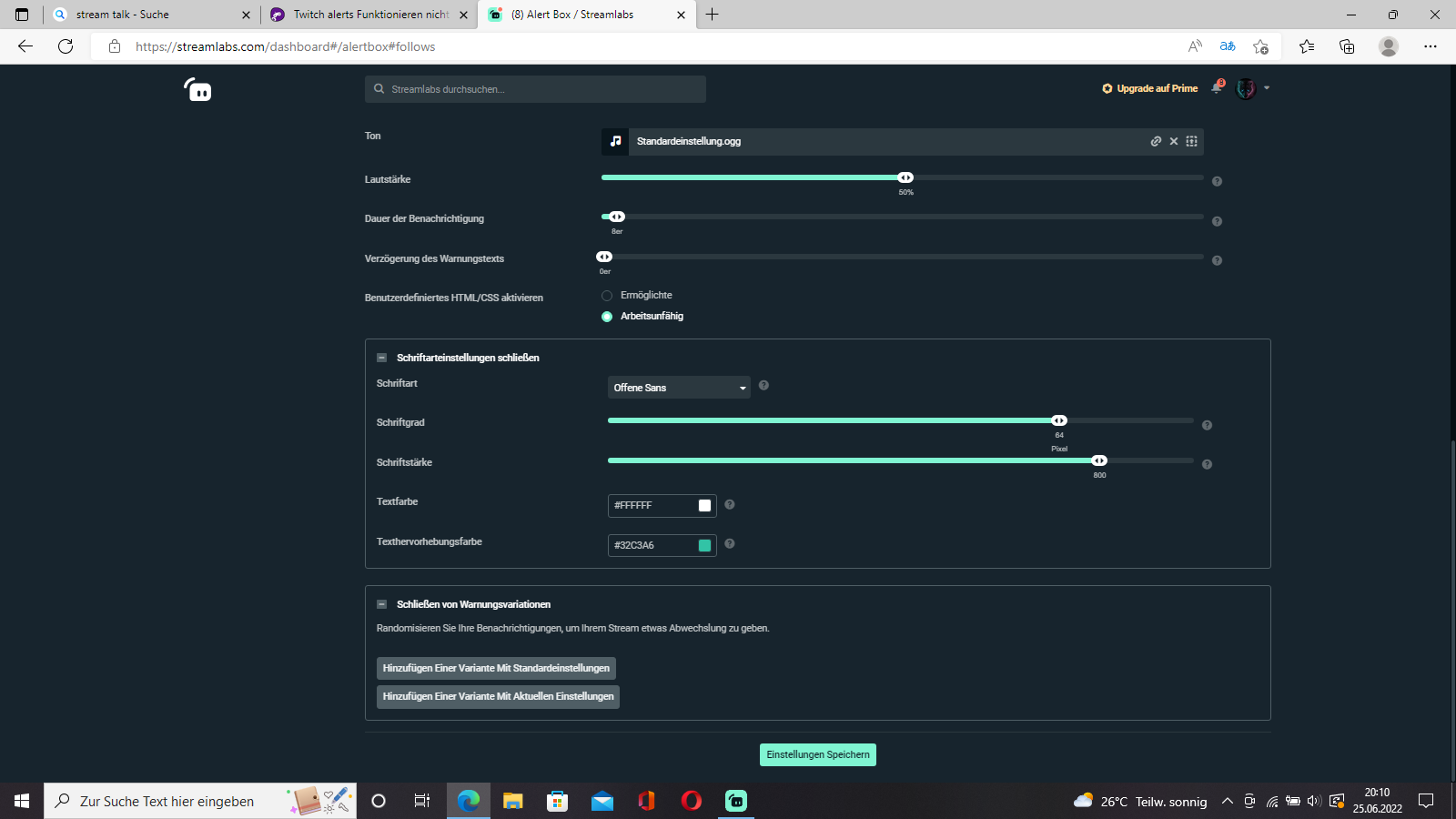1456x819 pixels.
Task: Open the notifications bell icon
Action: click(x=1217, y=88)
